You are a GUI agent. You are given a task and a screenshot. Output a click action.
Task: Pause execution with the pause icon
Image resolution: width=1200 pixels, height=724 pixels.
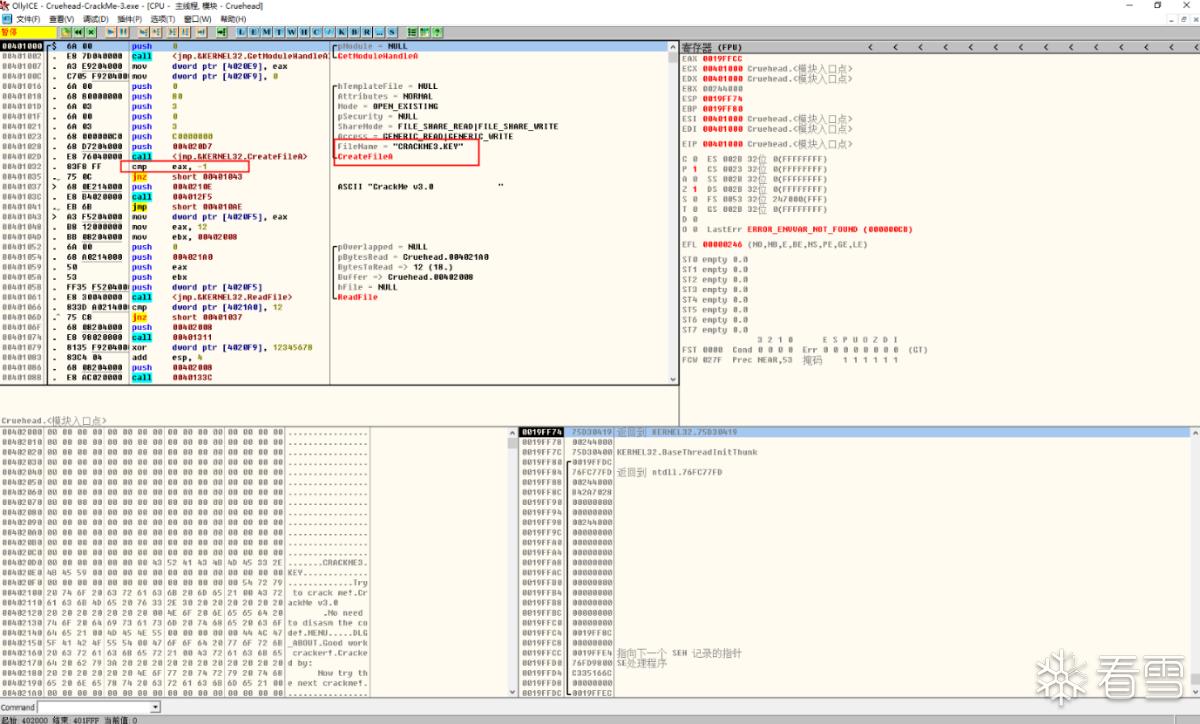pyautogui.click(x=123, y=32)
